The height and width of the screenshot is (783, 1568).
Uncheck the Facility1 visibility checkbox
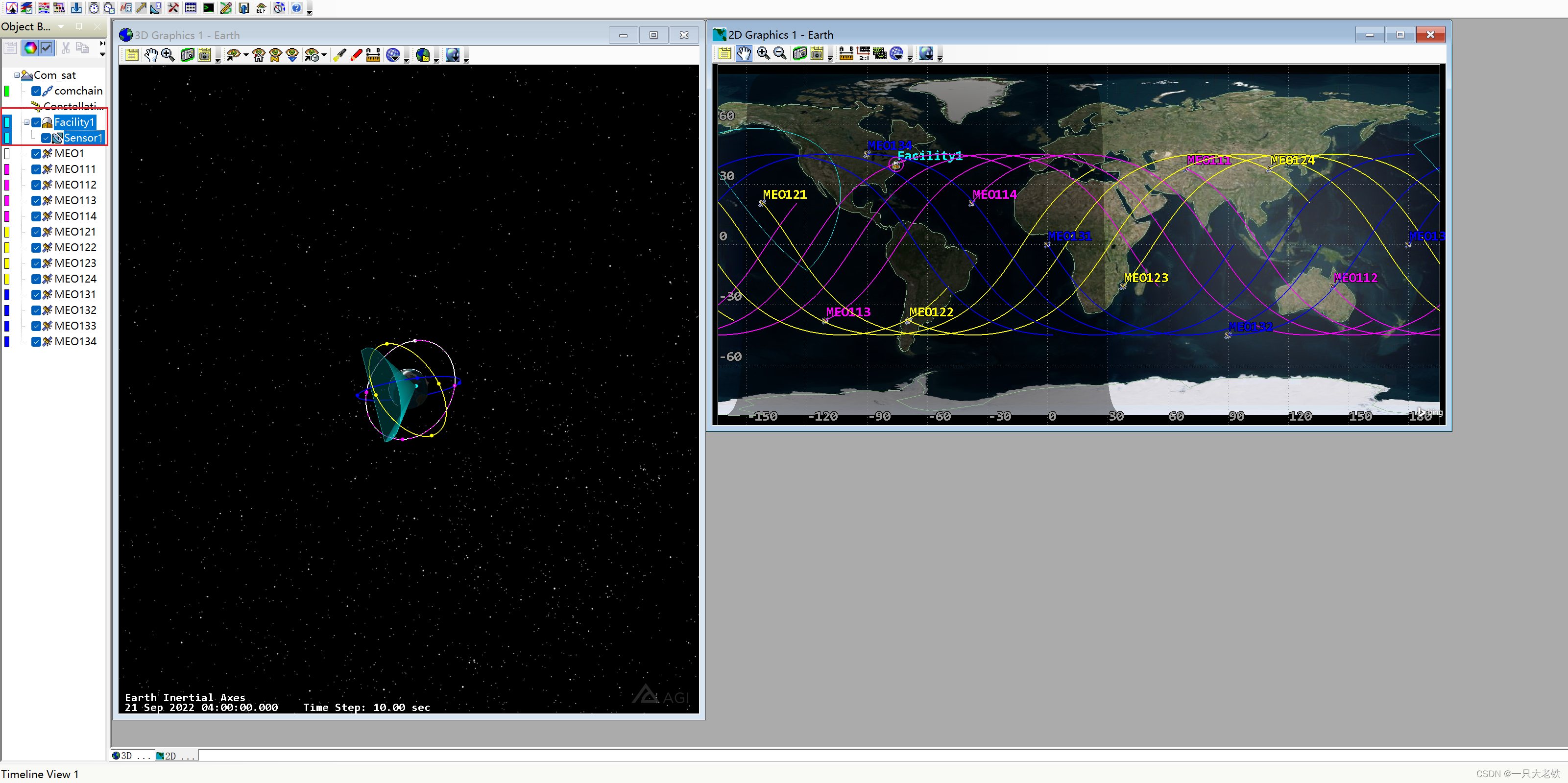[37, 122]
